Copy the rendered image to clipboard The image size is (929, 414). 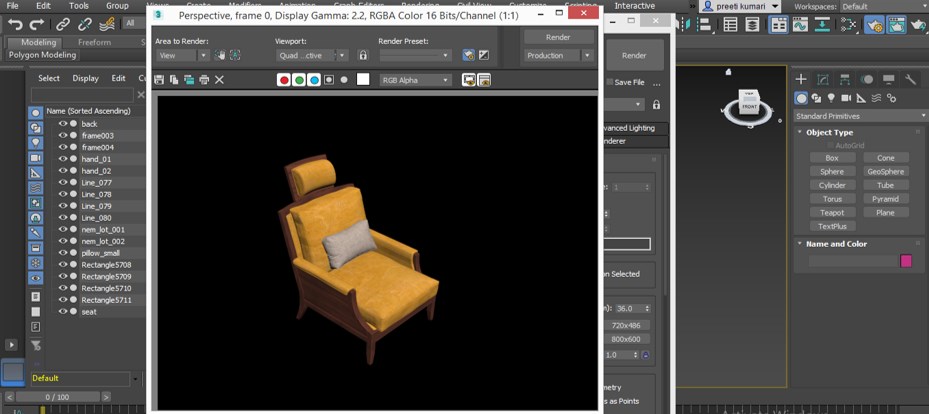[174, 79]
